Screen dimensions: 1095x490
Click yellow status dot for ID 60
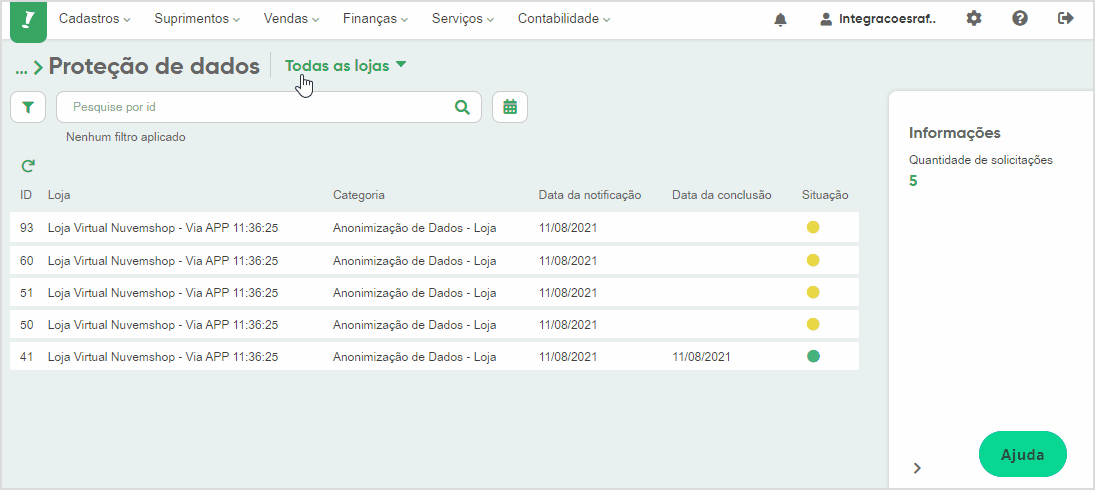pos(813,260)
